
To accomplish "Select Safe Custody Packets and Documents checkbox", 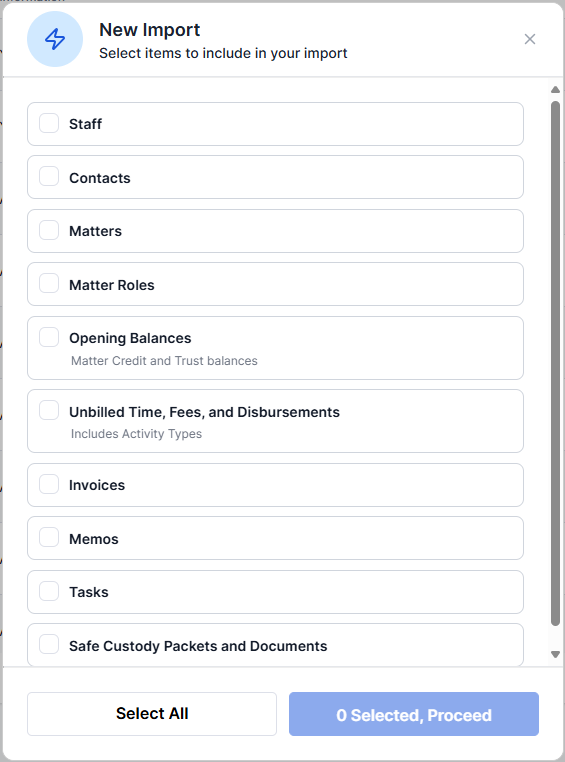I will coord(49,644).
